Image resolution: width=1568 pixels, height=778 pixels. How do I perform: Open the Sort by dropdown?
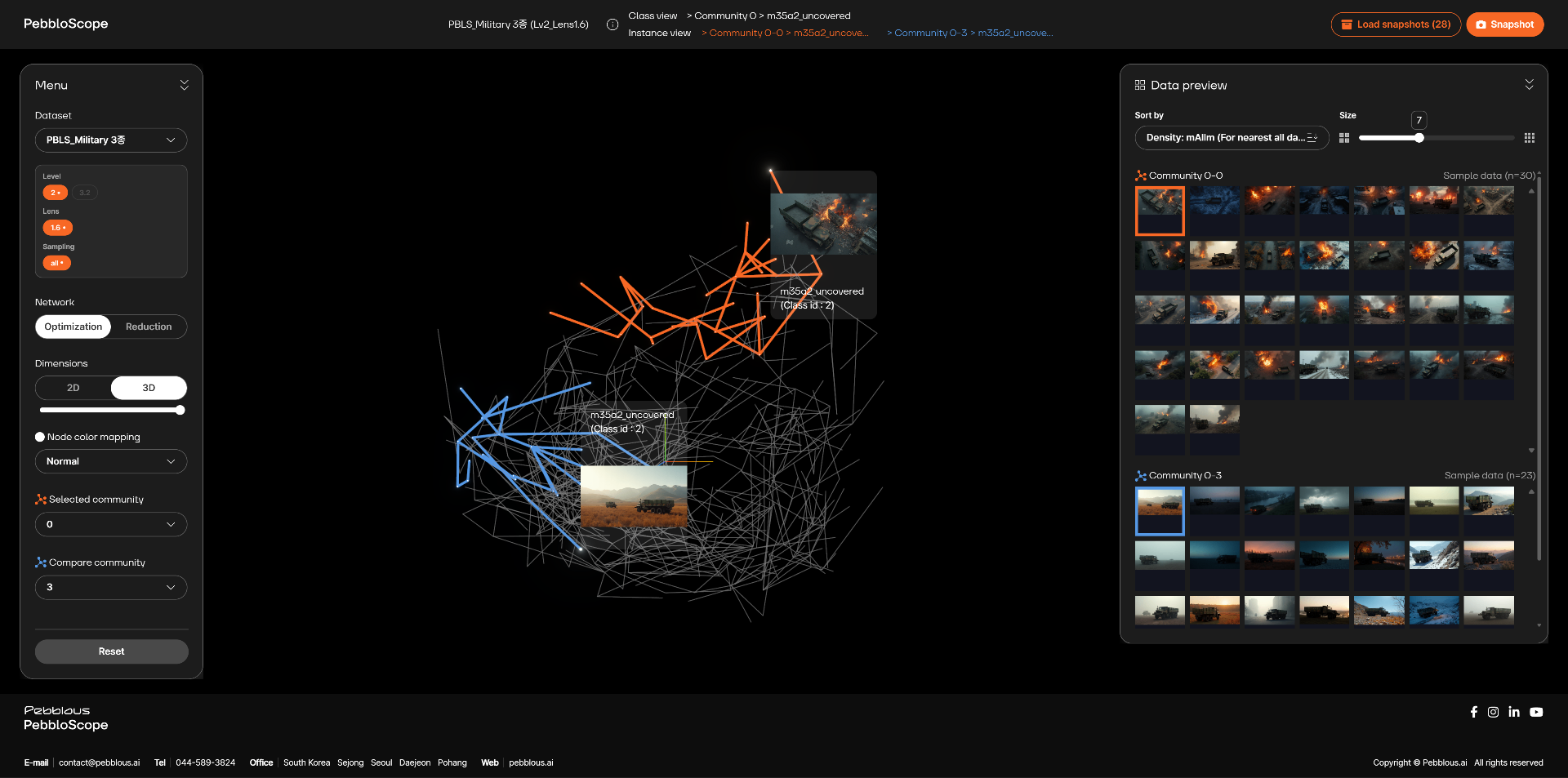[1231, 138]
